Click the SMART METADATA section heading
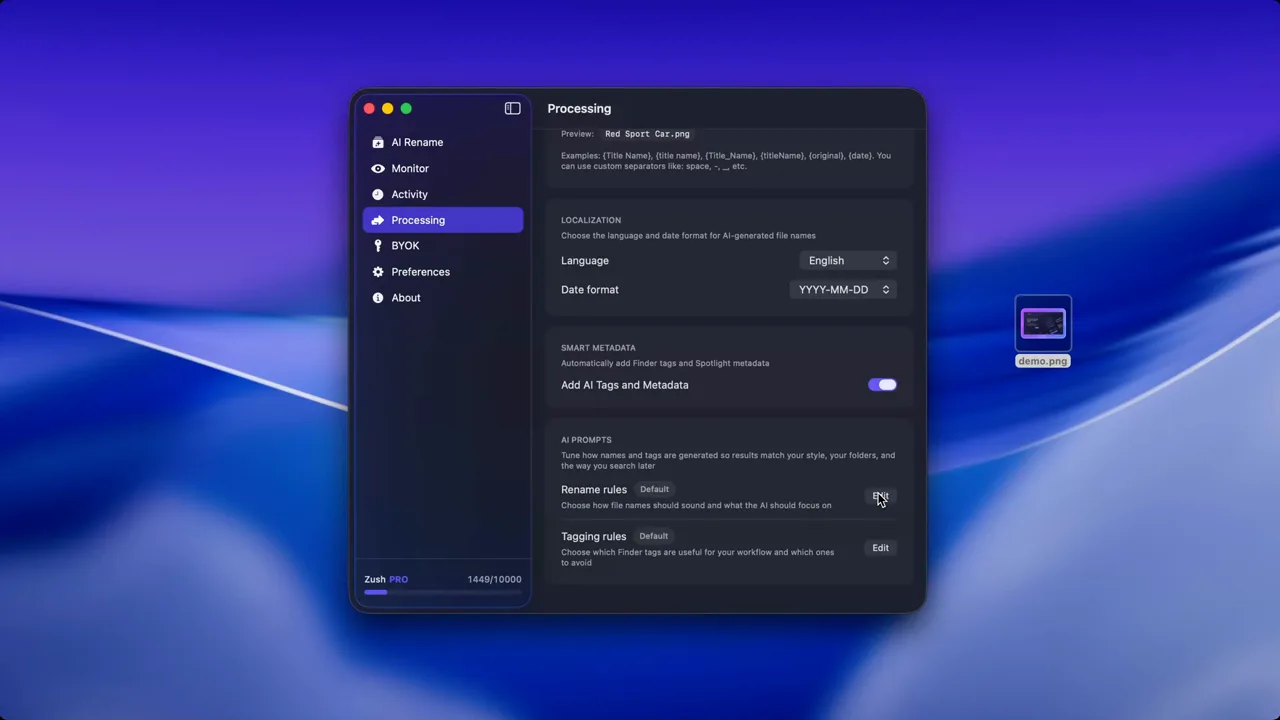 coord(598,348)
